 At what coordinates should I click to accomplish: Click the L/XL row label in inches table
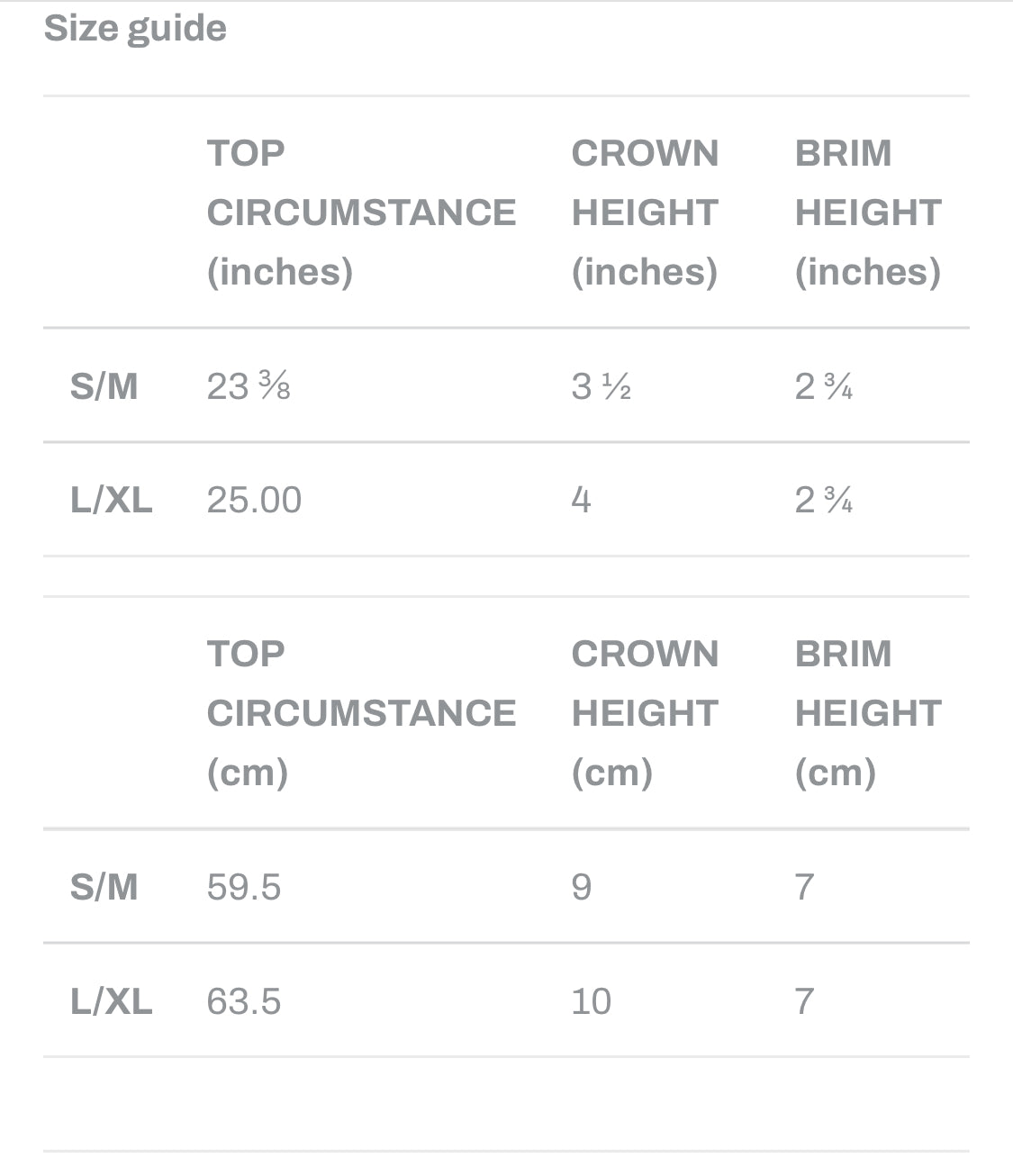(111, 500)
